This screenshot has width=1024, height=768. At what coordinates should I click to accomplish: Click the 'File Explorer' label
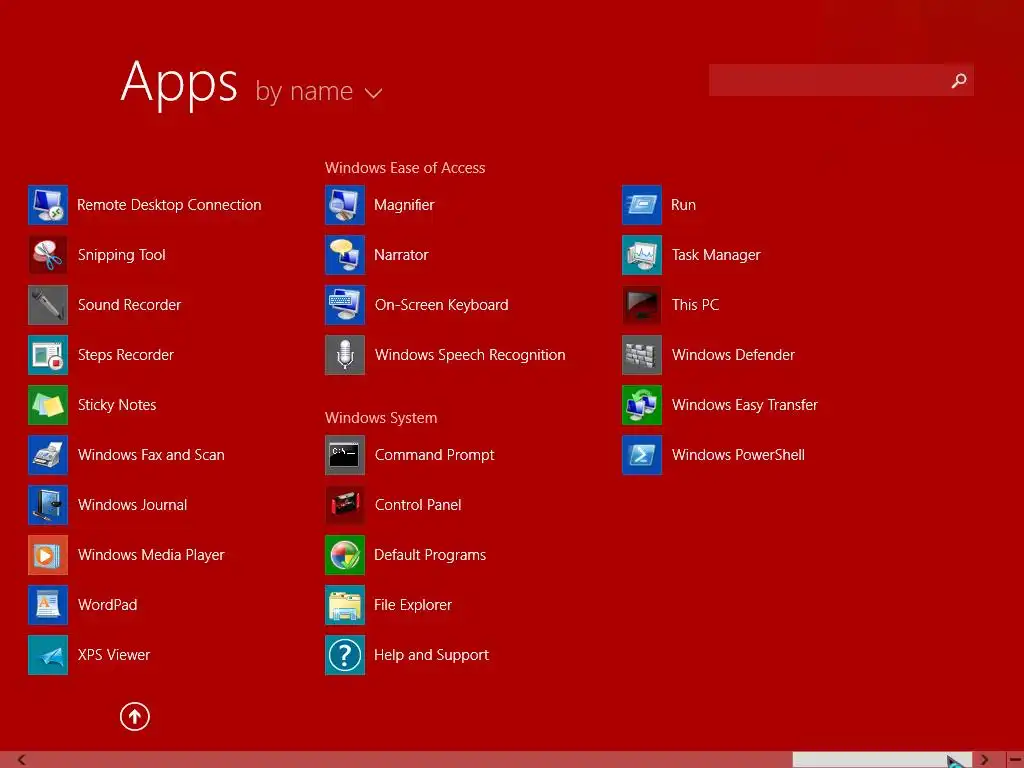point(413,605)
